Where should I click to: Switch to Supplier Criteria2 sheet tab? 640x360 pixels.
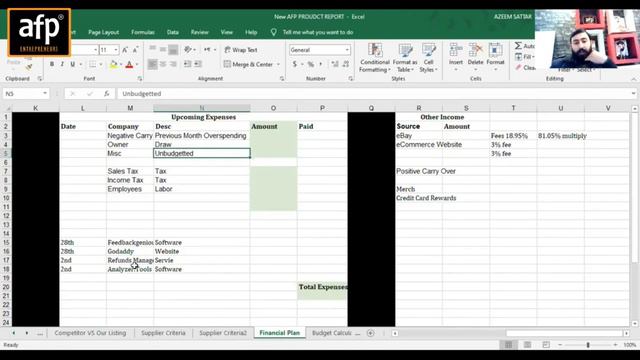[223, 333]
